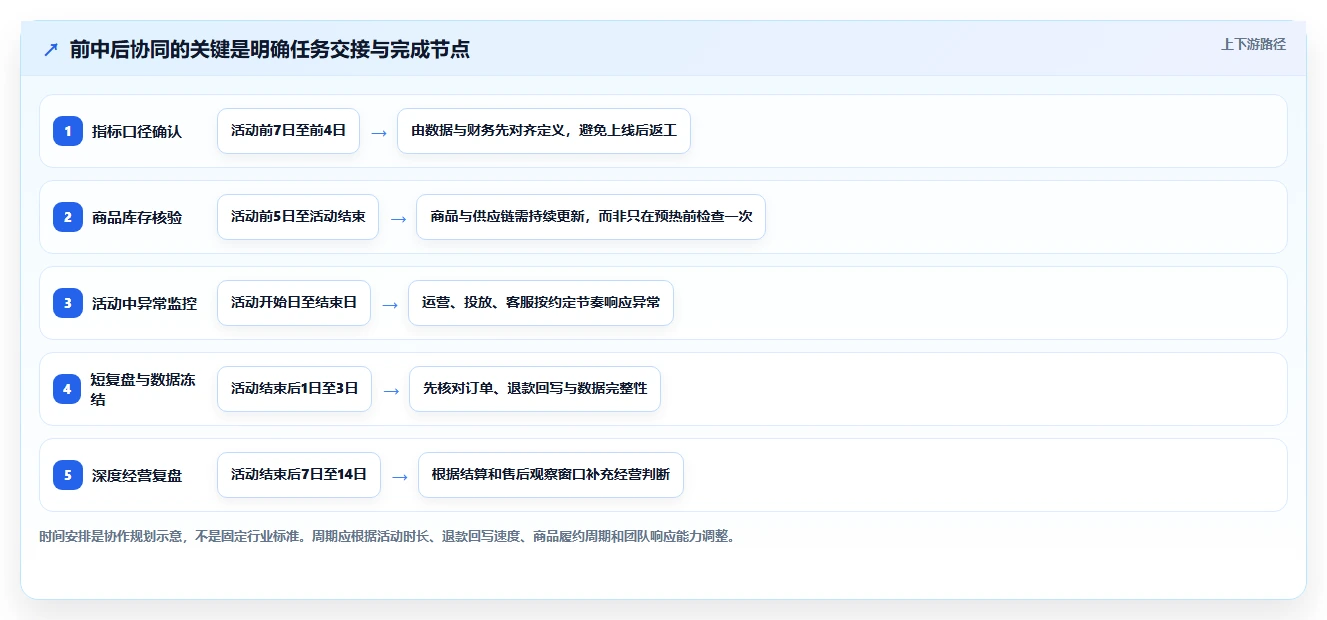Click the 活动结束后7日至14日 time chip
The image size is (1327, 620).
coord(299,475)
